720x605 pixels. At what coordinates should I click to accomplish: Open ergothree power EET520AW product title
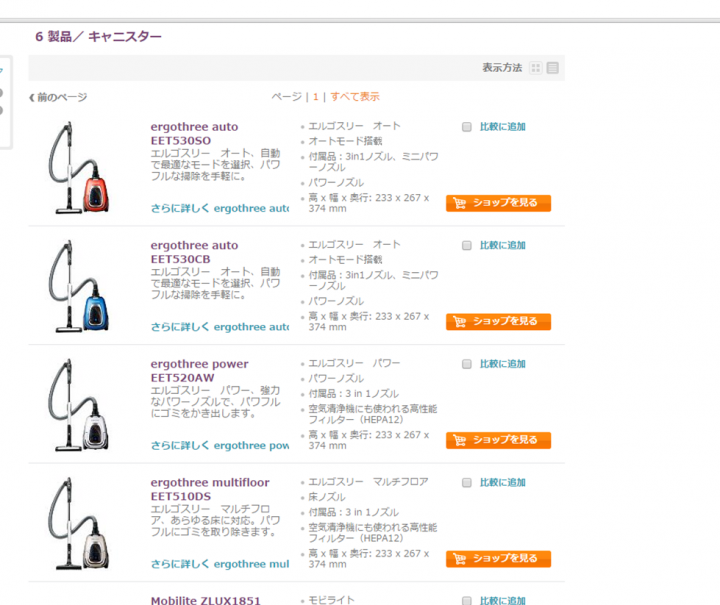click(199, 370)
